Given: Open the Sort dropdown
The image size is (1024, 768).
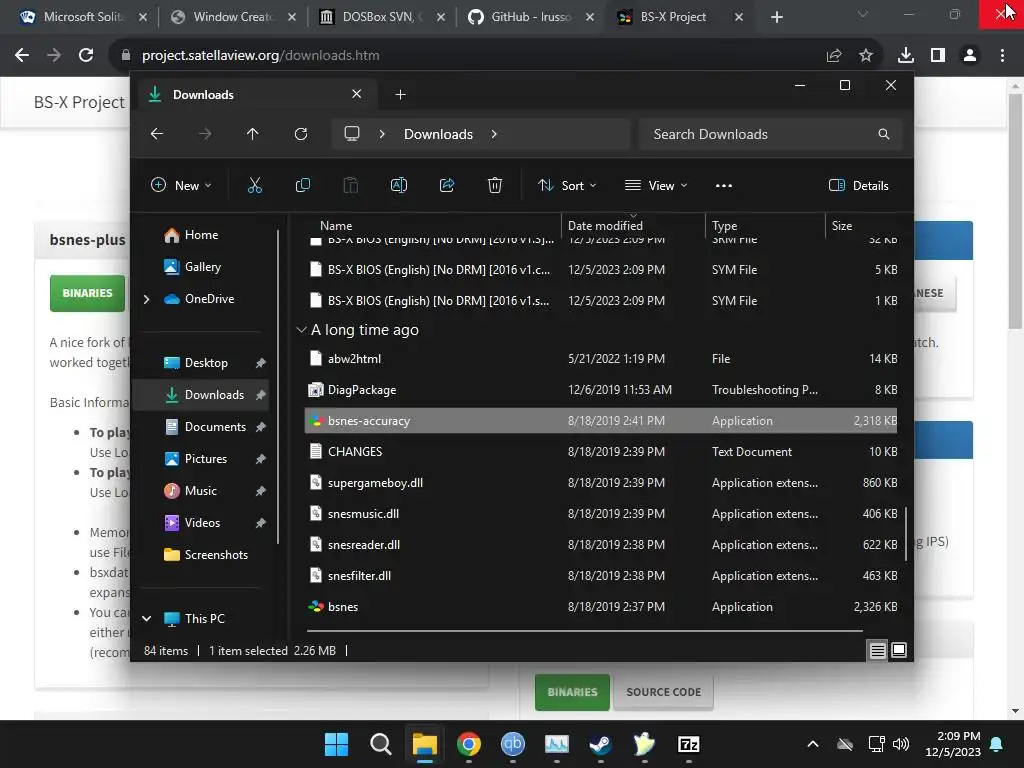Looking at the screenshot, I should (566, 185).
